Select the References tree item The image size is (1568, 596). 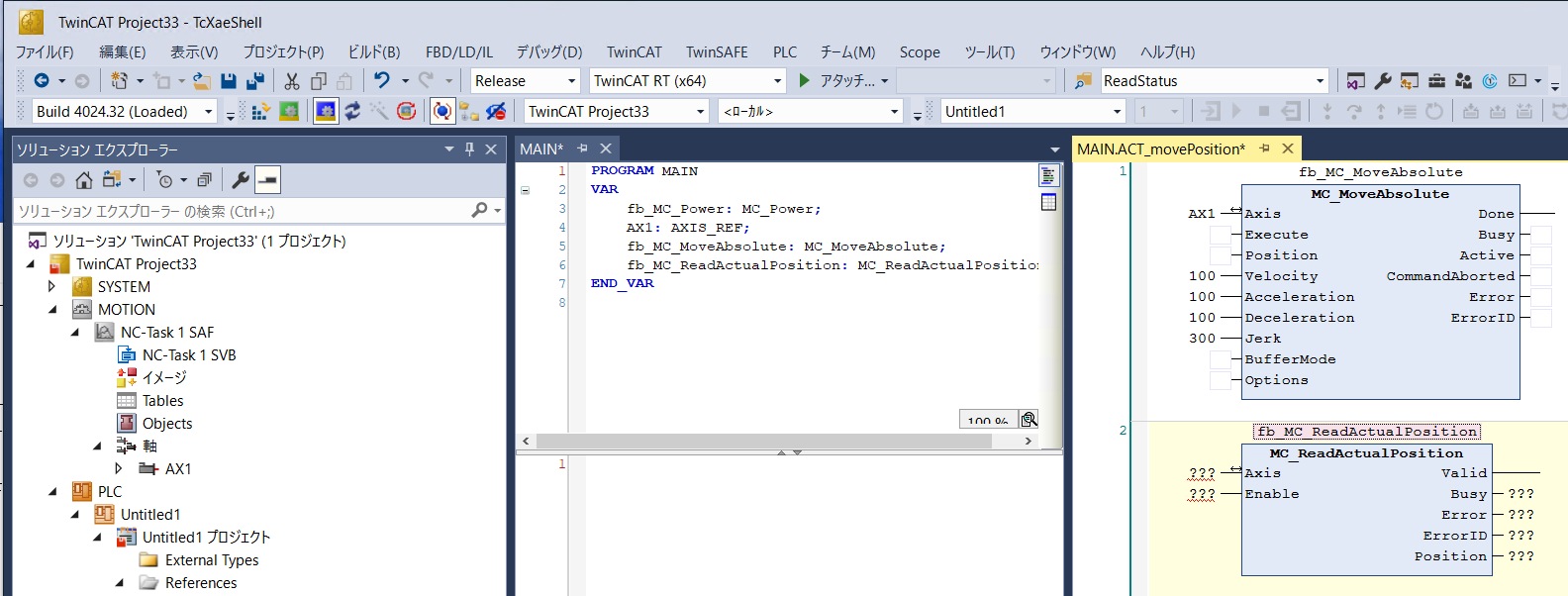click(201, 583)
